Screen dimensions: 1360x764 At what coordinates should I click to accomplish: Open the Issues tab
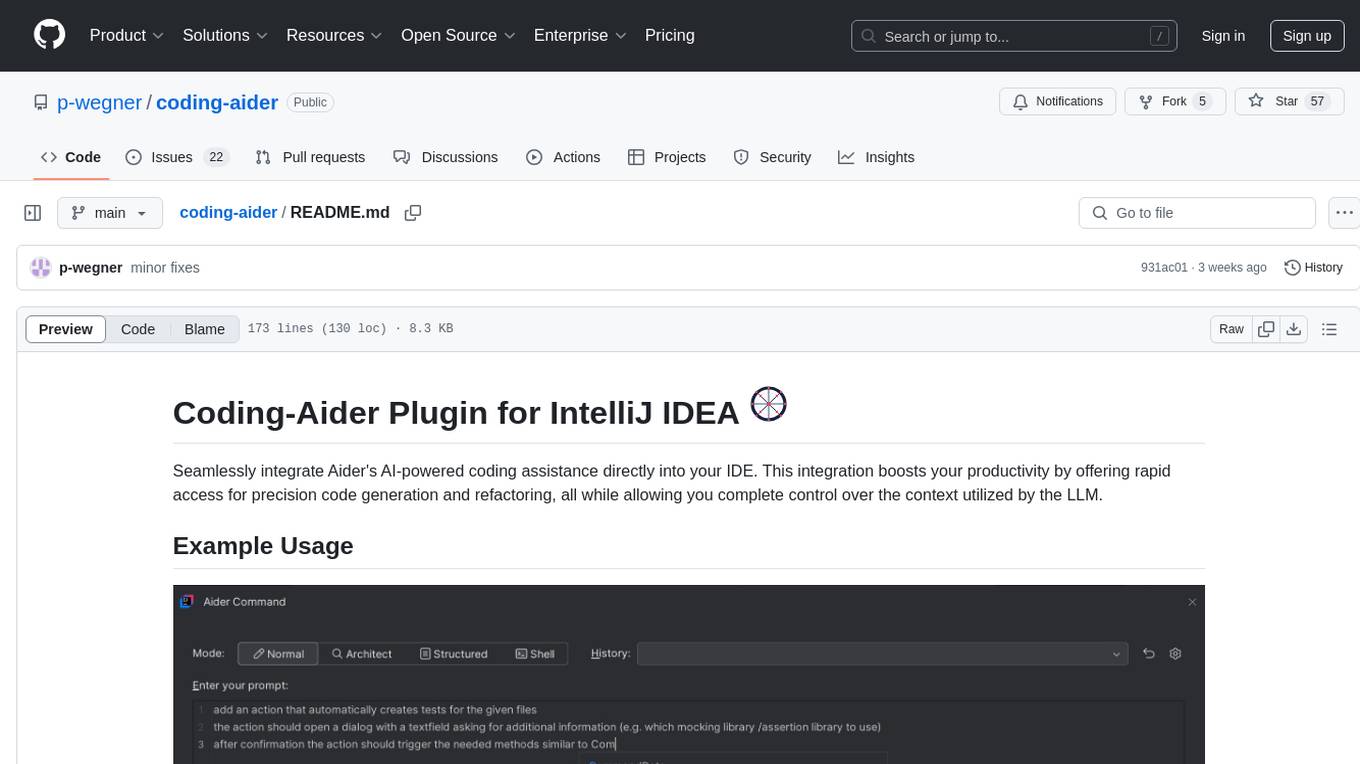pyautogui.click(x=177, y=157)
